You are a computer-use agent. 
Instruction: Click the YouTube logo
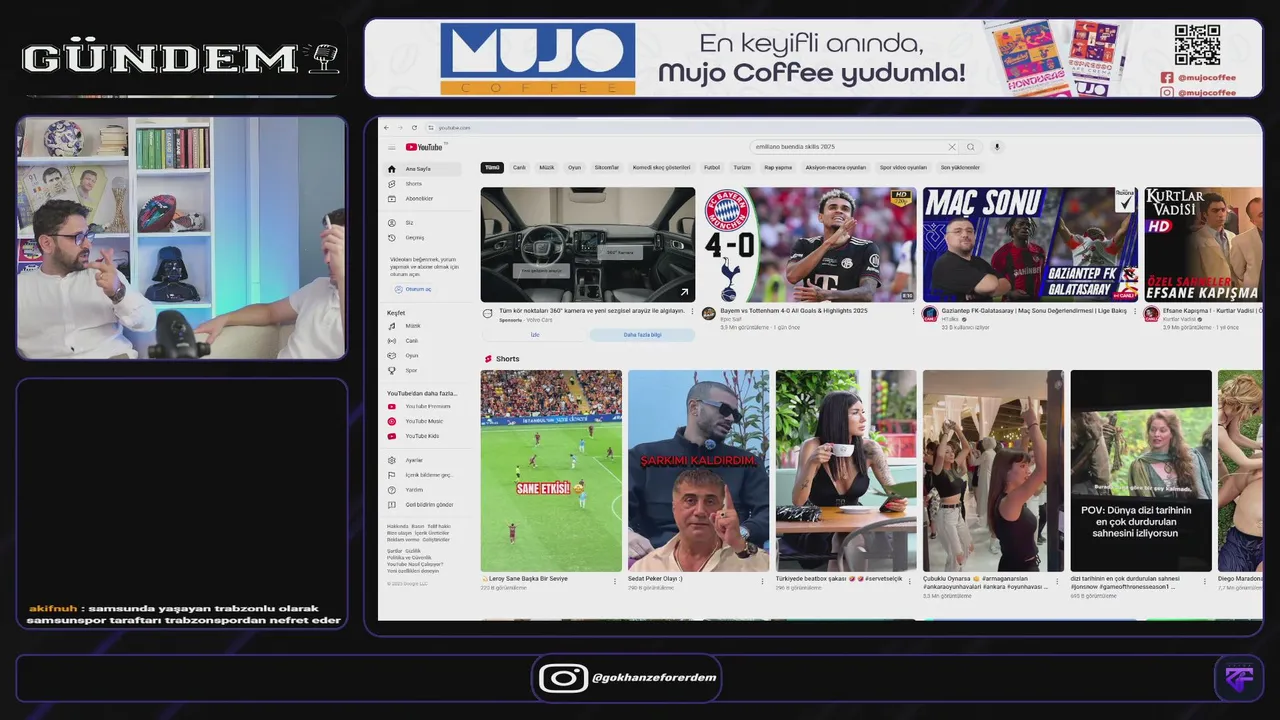pos(424,147)
